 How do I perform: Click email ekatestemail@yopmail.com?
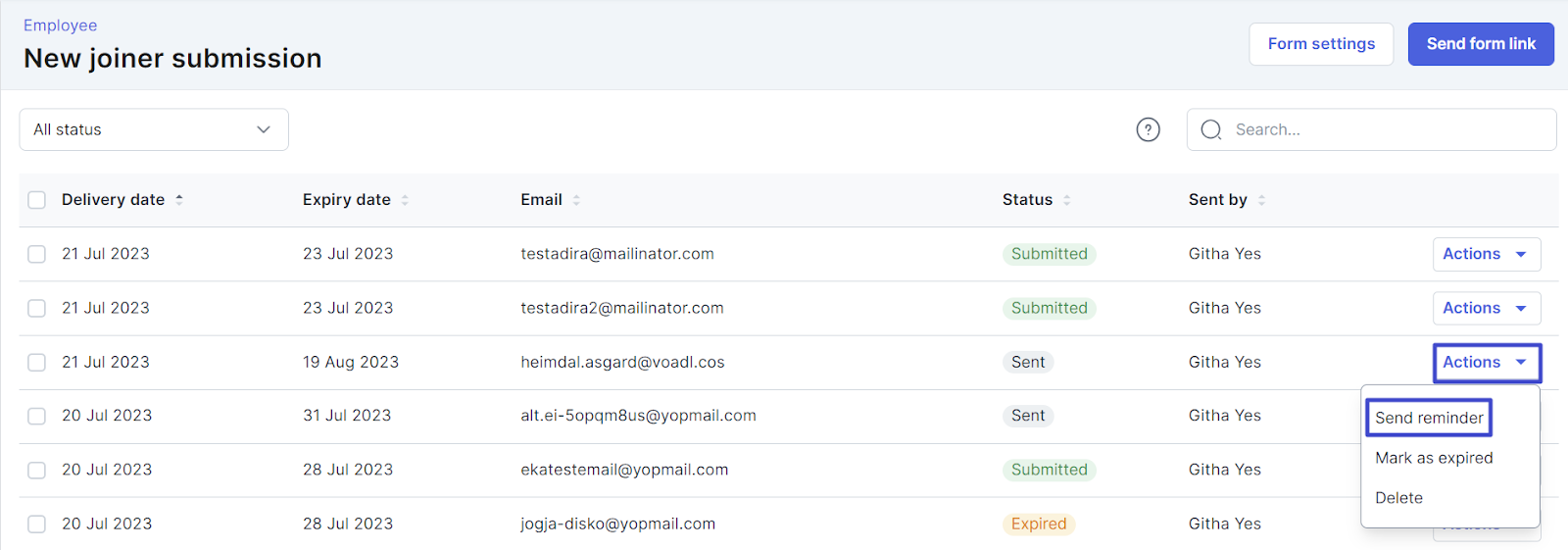click(x=624, y=470)
